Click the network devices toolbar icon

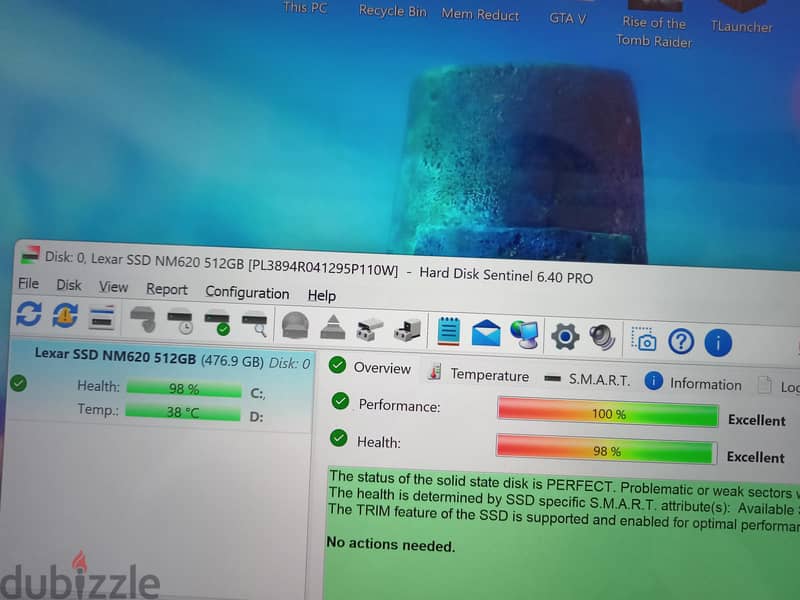(x=370, y=329)
